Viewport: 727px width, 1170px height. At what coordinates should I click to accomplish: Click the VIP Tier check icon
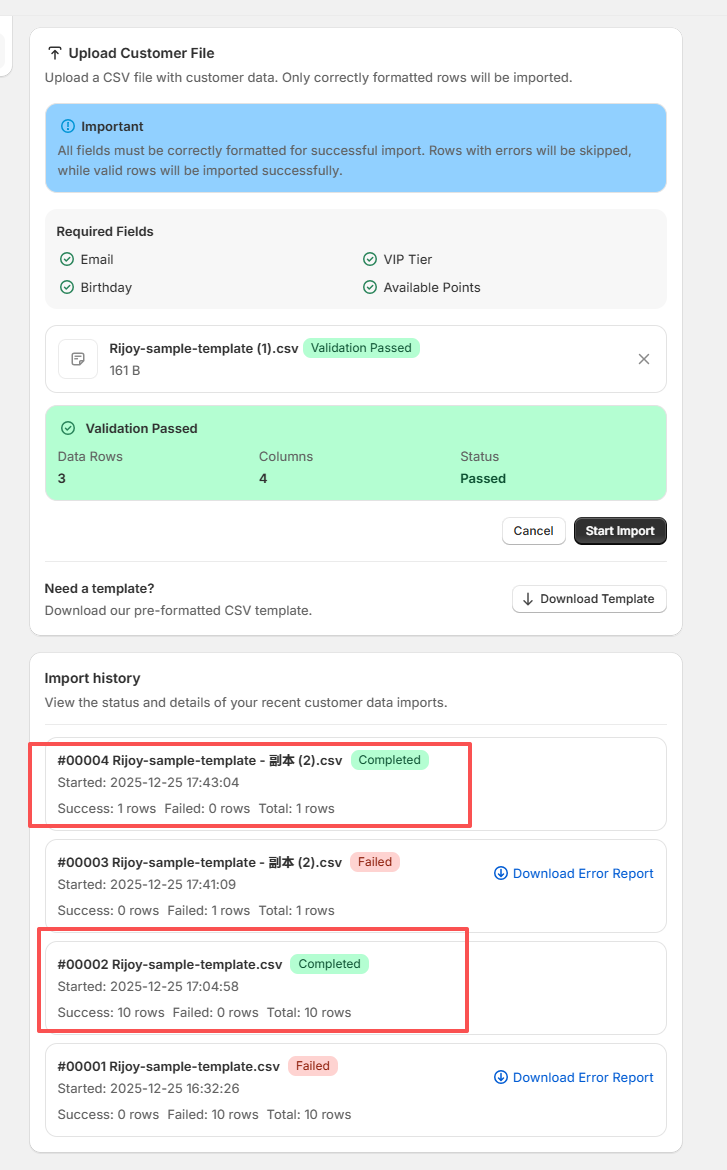370,259
